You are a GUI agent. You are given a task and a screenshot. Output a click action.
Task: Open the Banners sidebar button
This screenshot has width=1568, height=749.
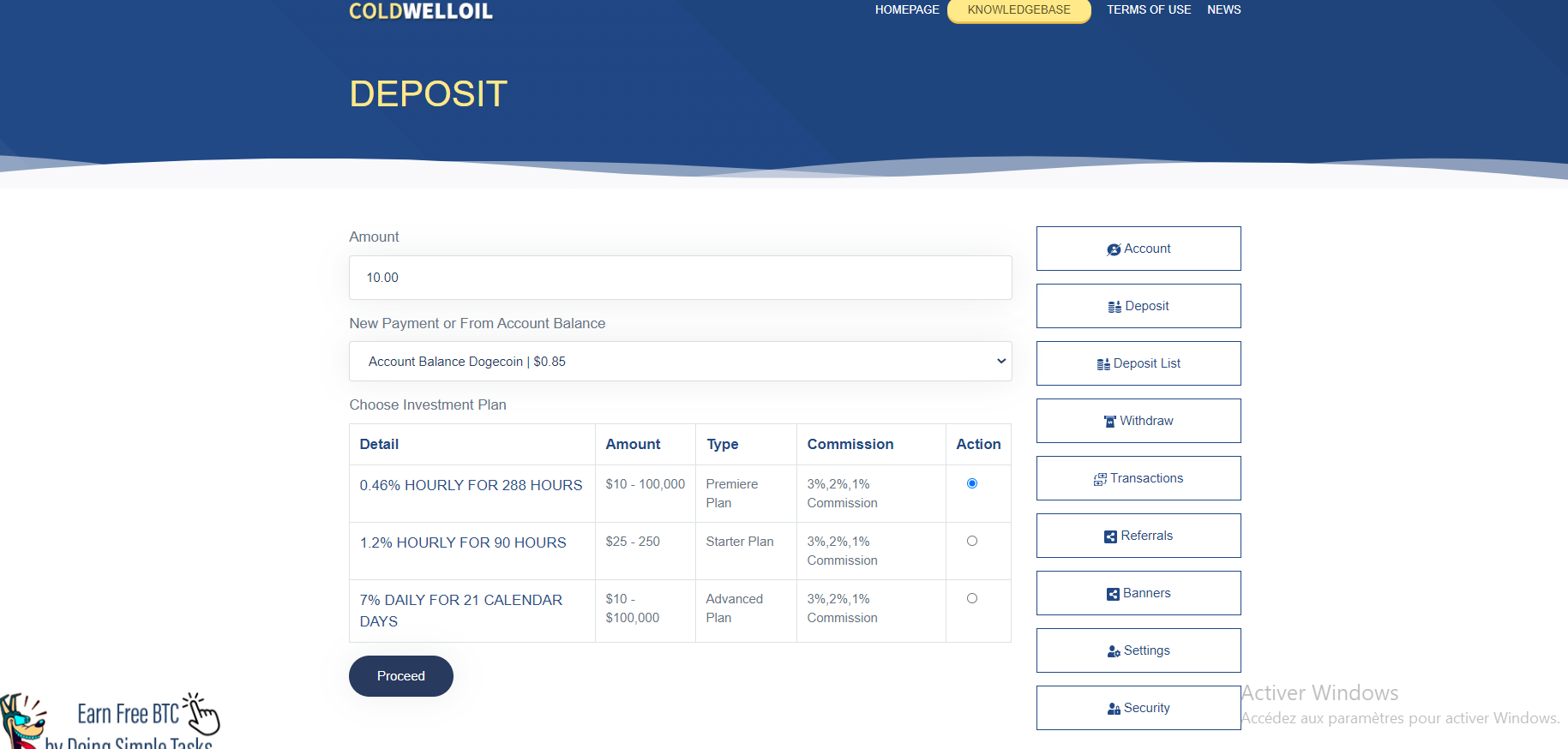coord(1138,593)
